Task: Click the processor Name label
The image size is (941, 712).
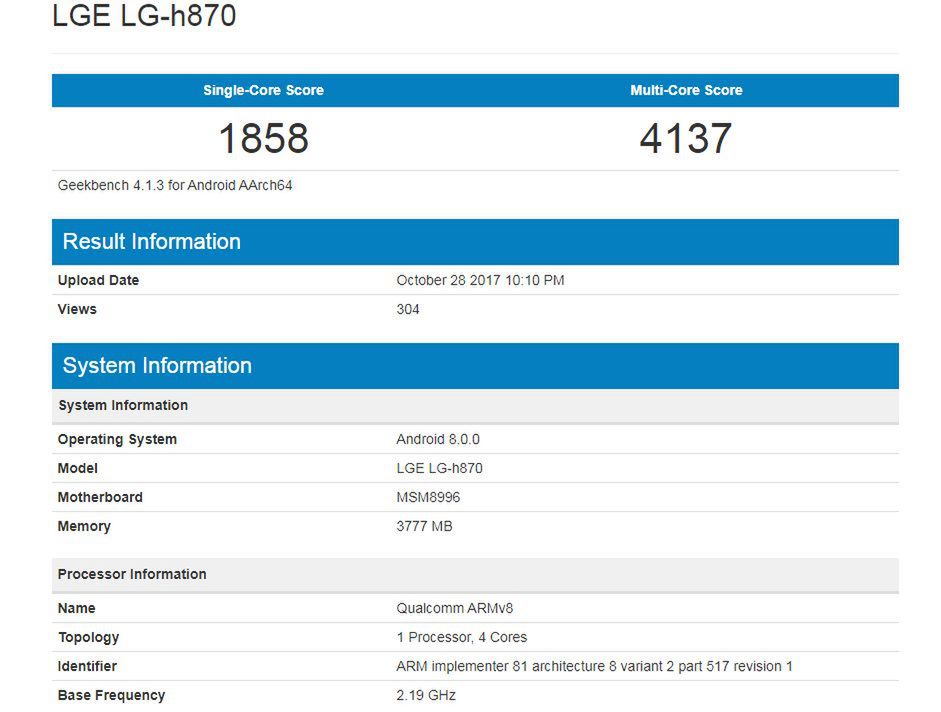Action: (x=76, y=608)
